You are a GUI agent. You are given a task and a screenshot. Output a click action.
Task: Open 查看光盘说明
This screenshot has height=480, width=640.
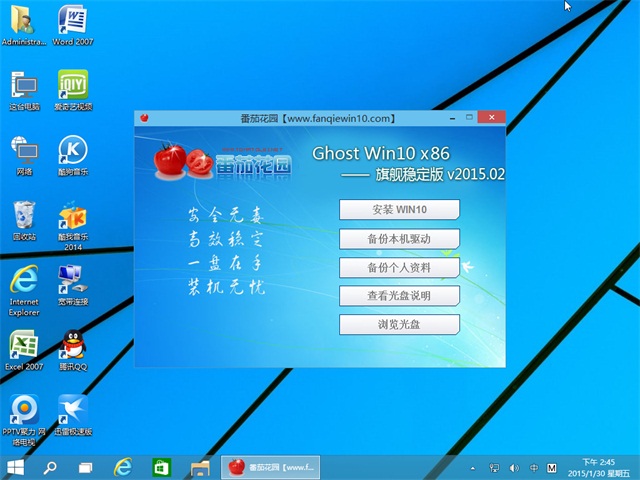(399, 296)
